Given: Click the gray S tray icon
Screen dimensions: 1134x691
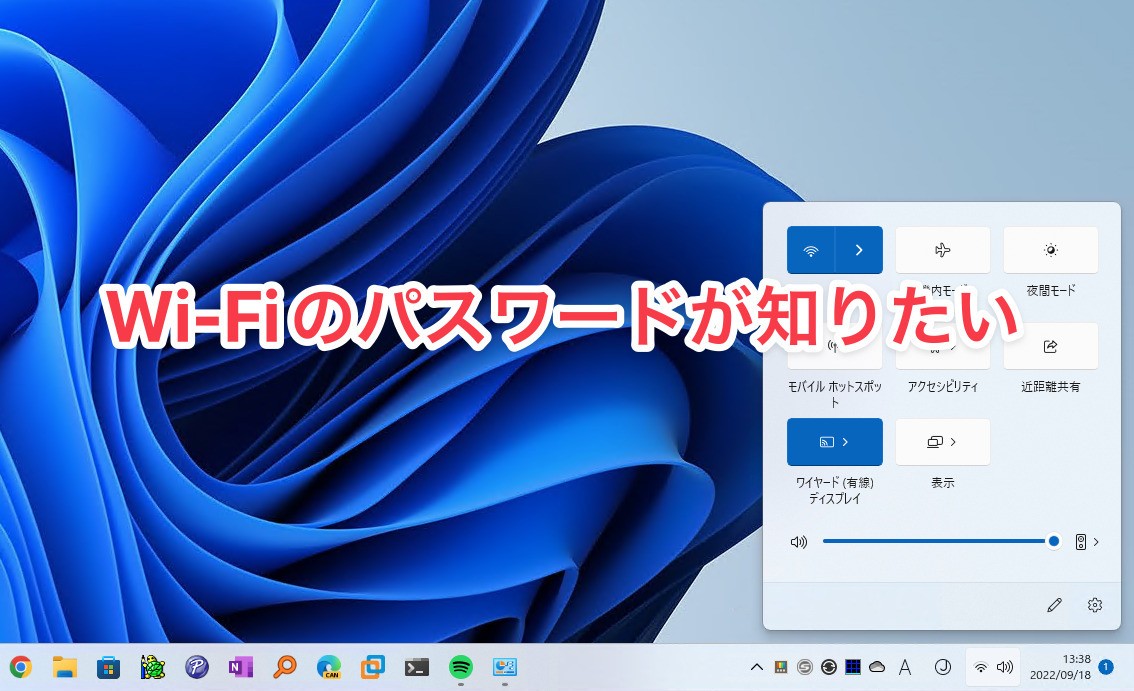Looking at the screenshot, I should click(804, 667).
